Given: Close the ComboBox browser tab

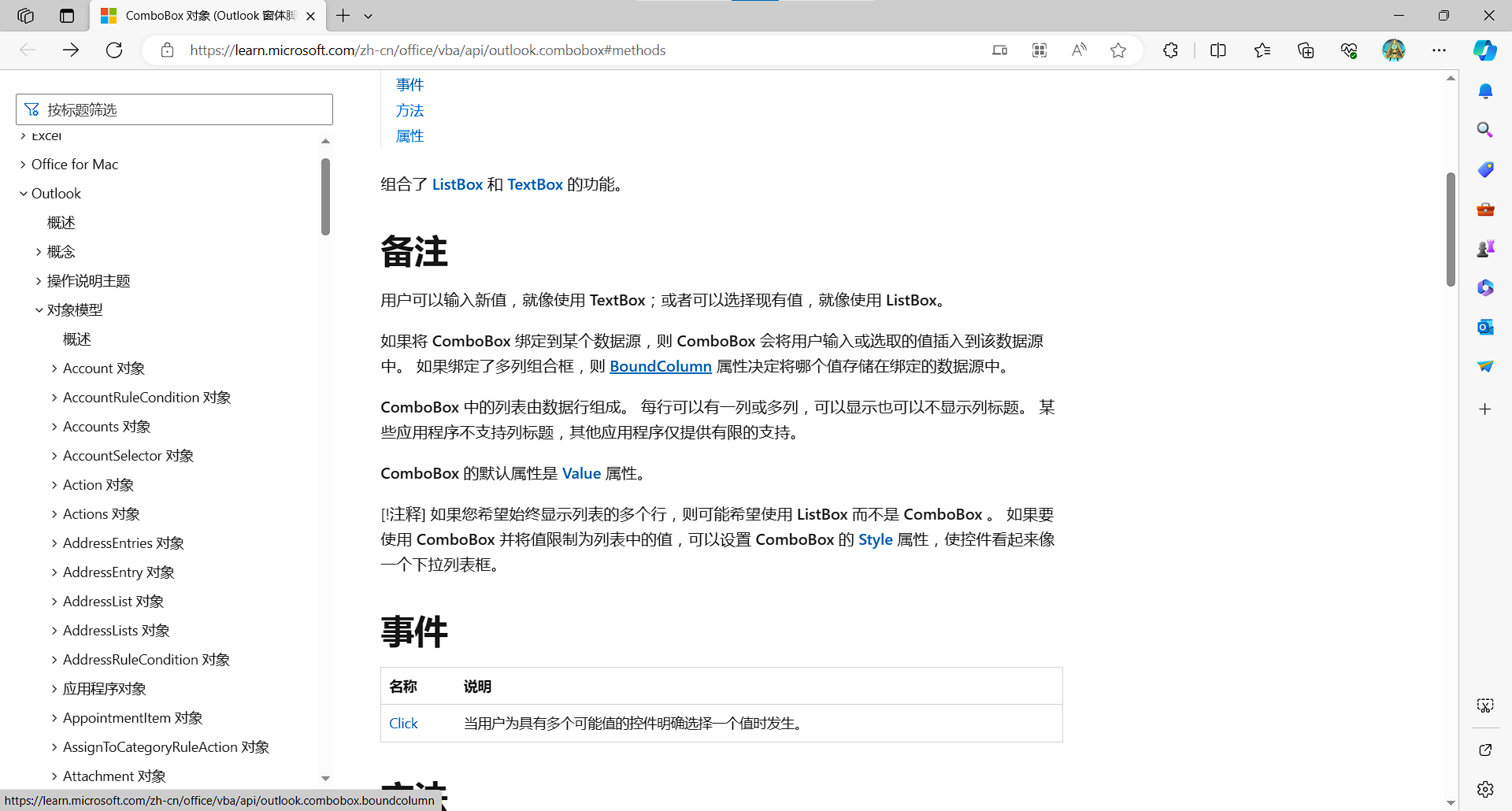Looking at the screenshot, I should [x=311, y=16].
